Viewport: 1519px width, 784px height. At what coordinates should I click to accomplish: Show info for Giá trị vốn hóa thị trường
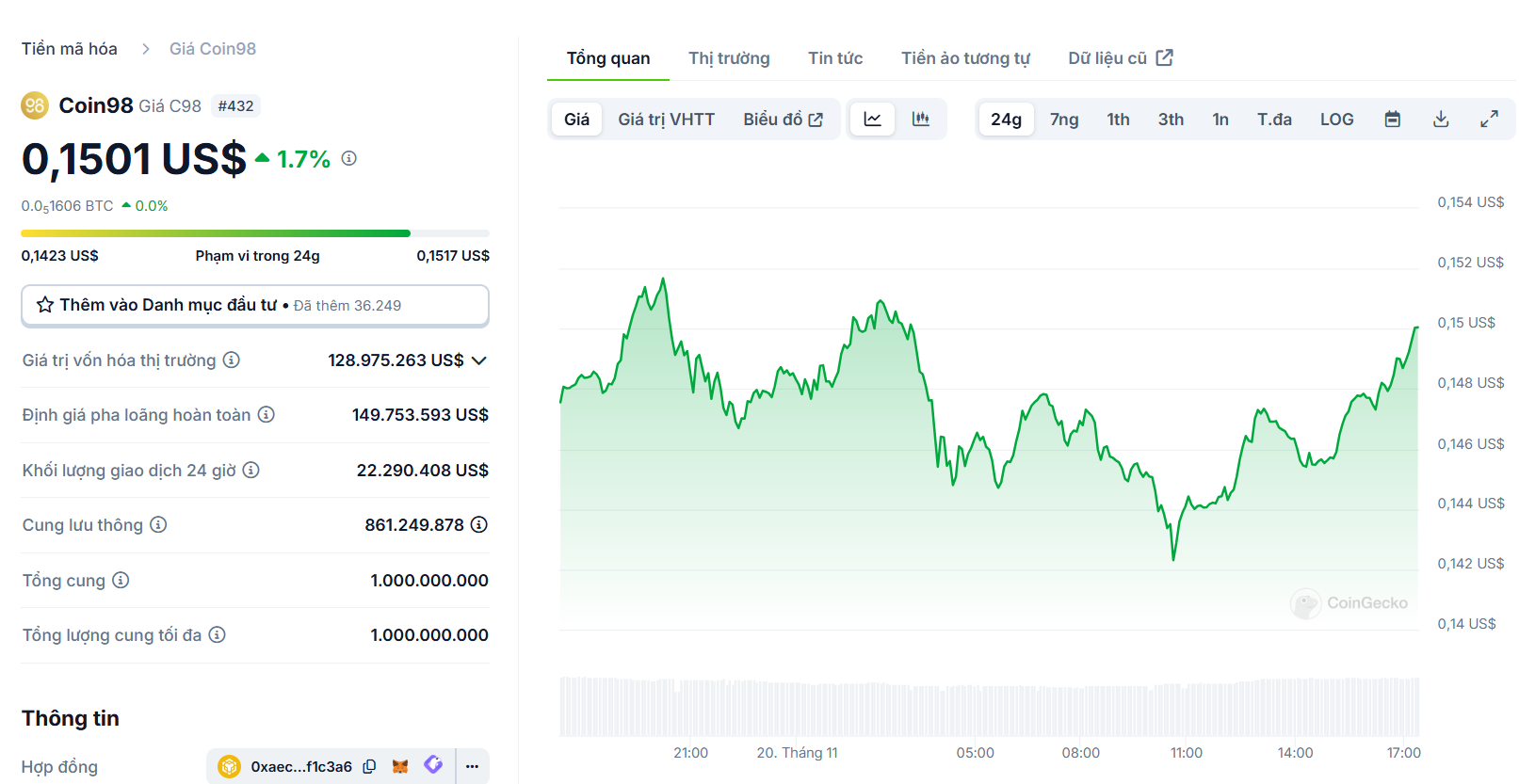pyautogui.click(x=232, y=360)
